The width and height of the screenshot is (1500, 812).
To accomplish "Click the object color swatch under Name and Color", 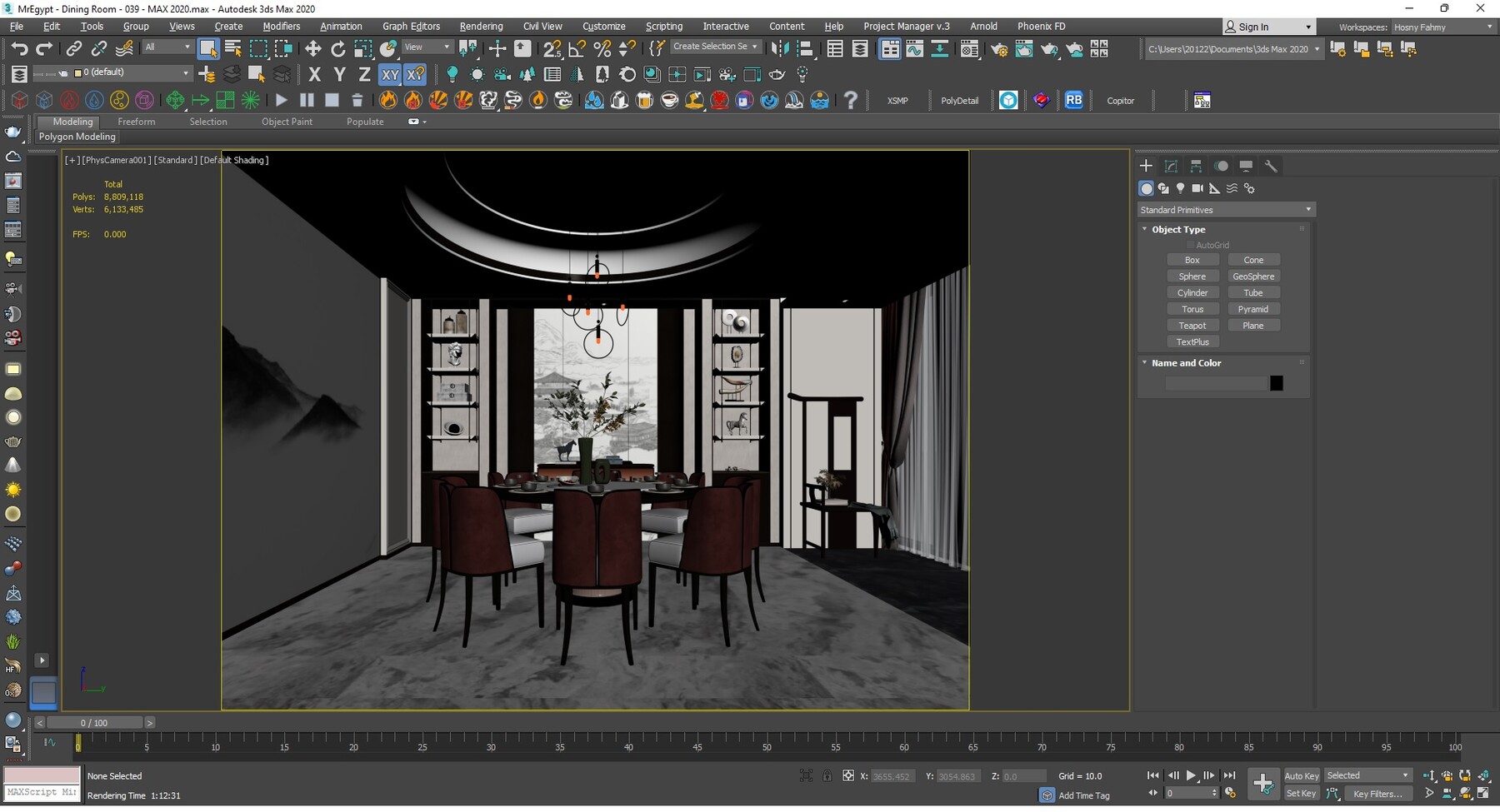I will tap(1277, 382).
